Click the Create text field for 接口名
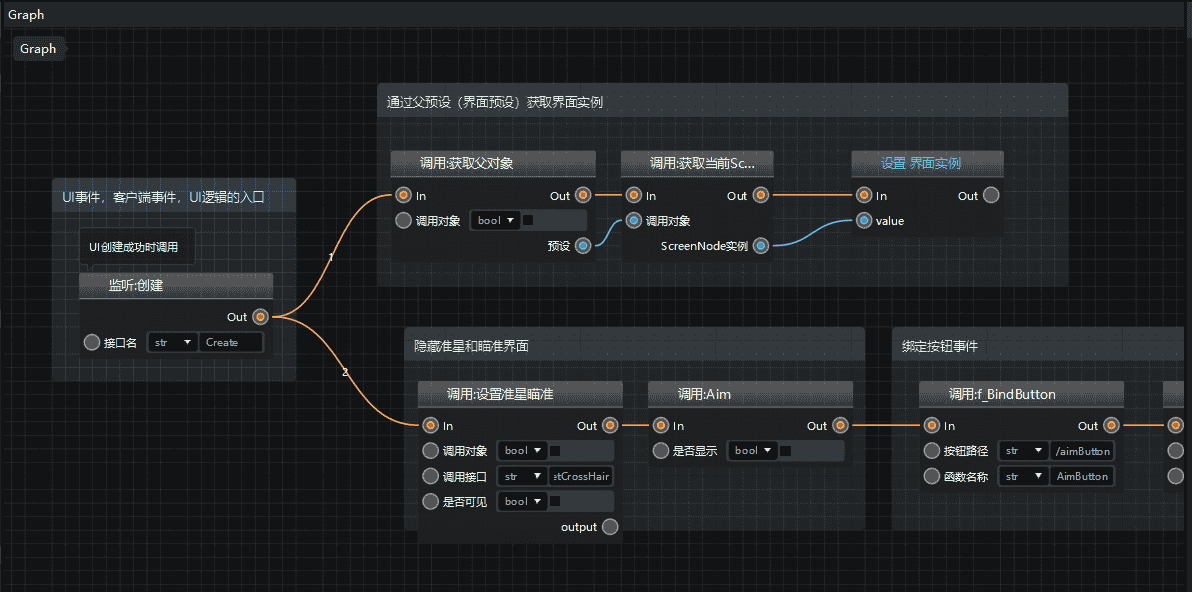The width and height of the screenshot is (1192, 592). click(232, 343)
